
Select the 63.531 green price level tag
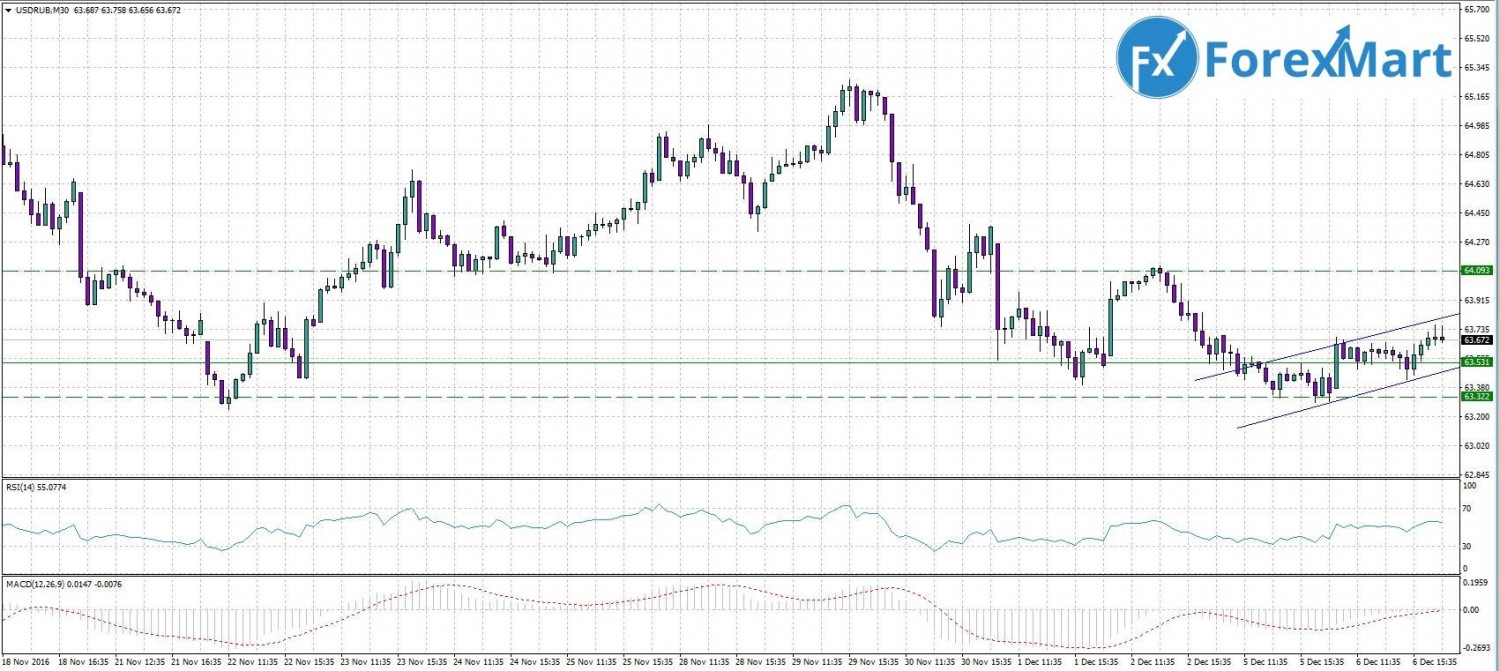tap(1477, 362)
